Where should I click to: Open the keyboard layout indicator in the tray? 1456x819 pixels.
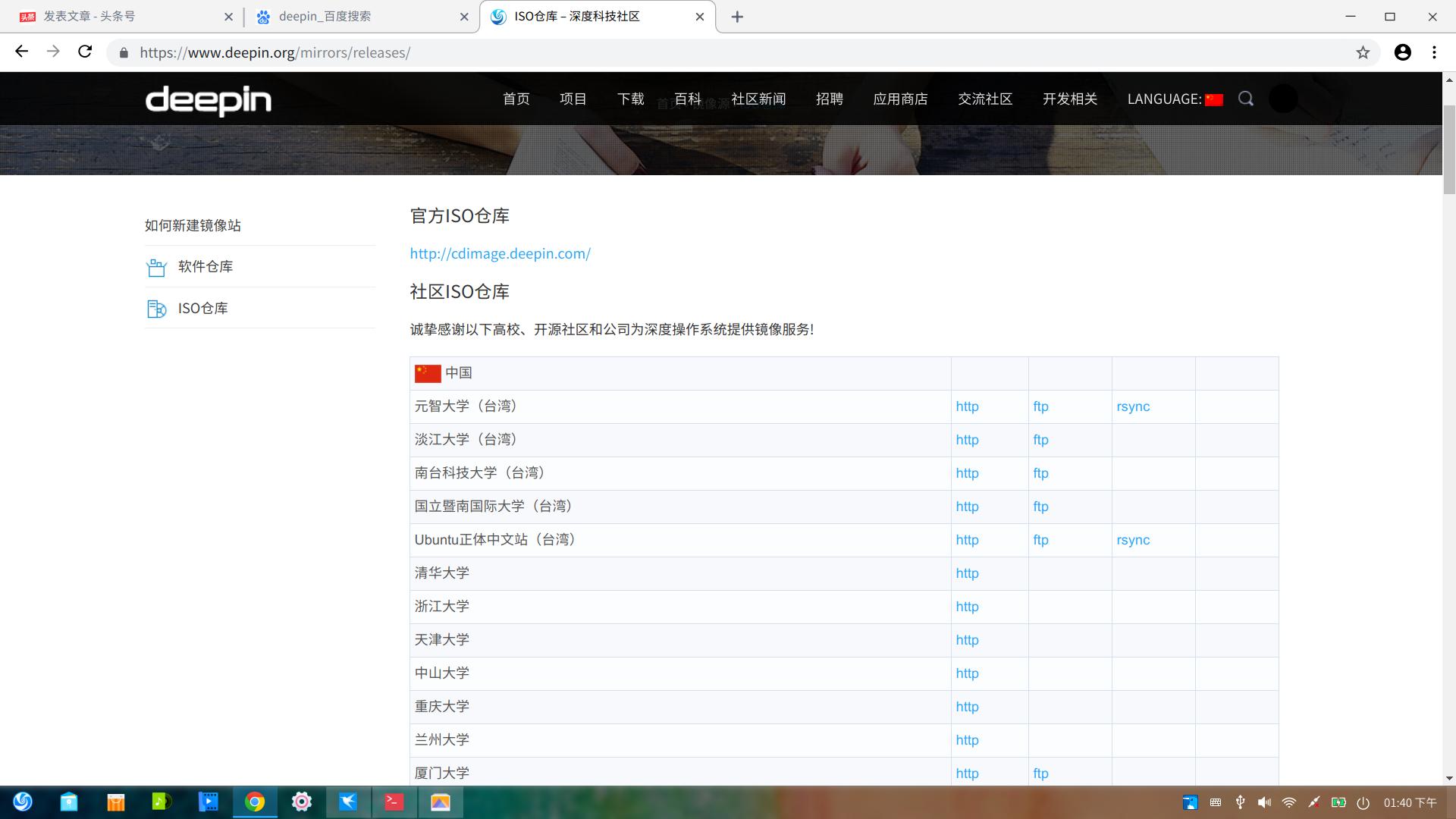[x=1215, y=802]
